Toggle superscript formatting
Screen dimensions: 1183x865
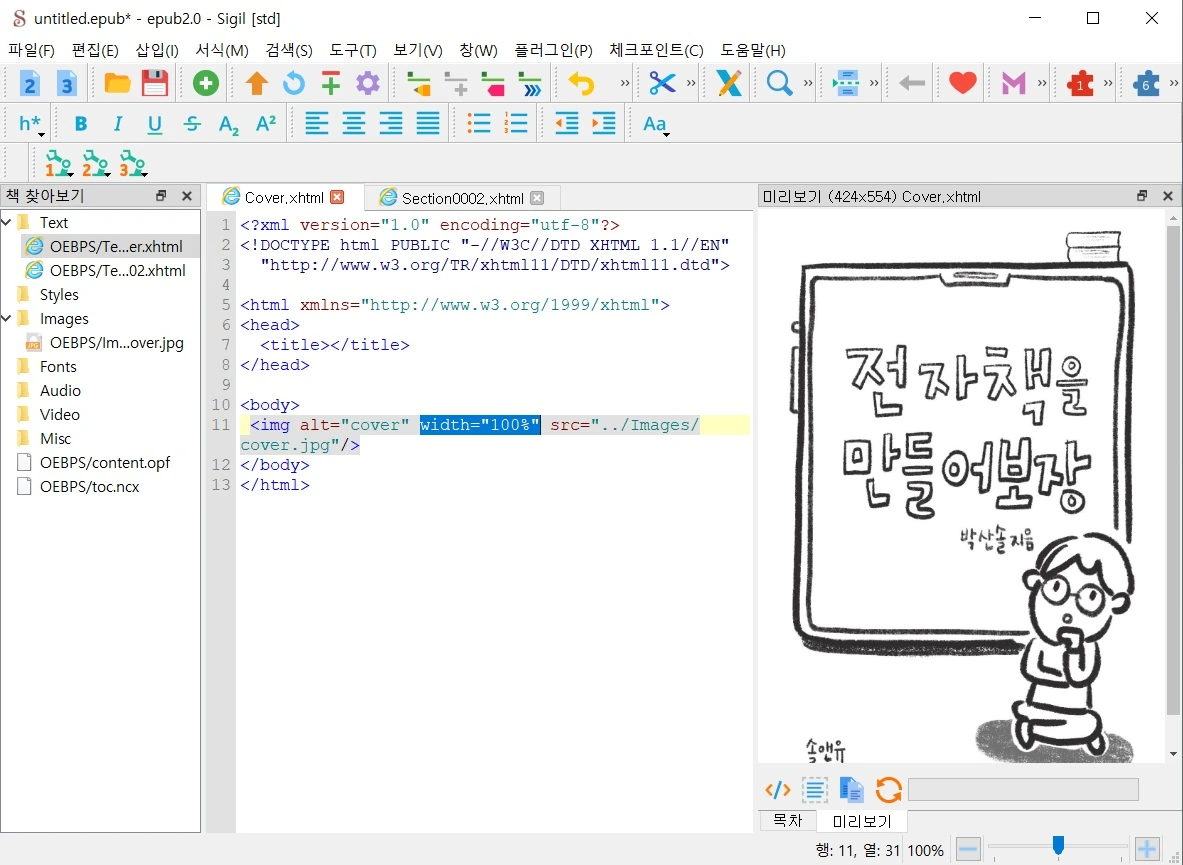[266, 124]
